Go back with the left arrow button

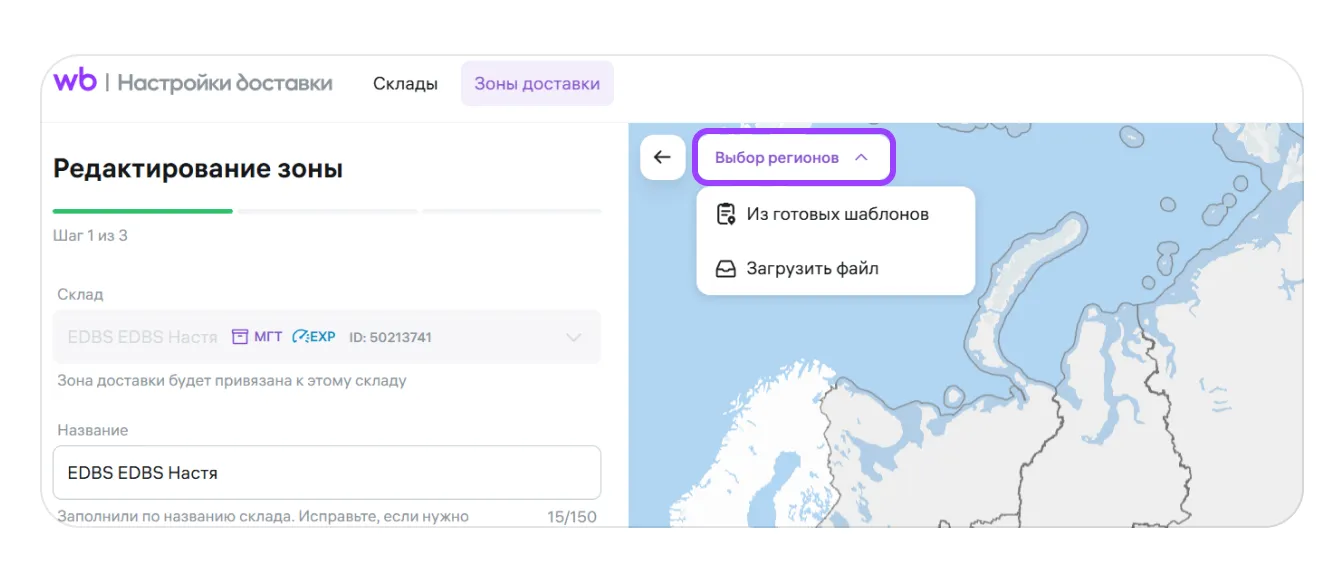[662, 158]
